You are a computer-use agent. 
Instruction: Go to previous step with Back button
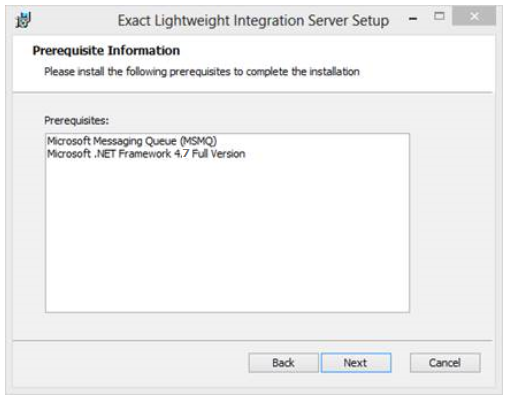283,363
